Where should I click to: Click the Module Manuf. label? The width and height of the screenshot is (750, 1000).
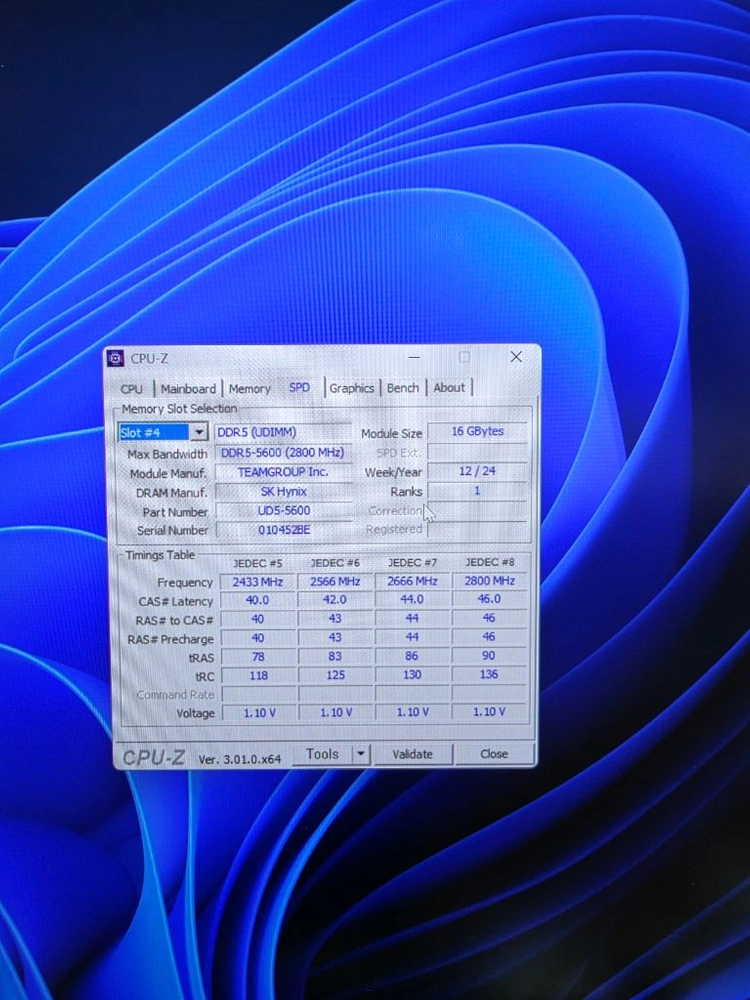click(168, 473)
